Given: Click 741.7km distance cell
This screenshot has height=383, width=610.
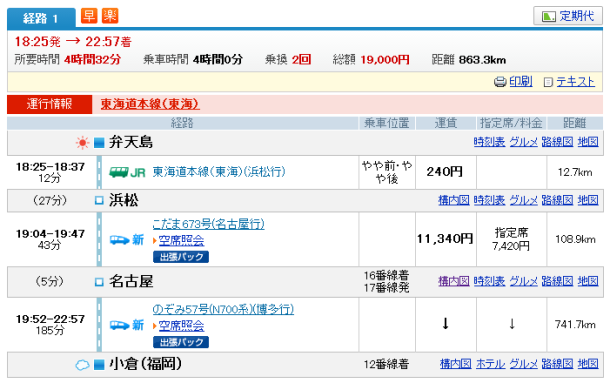Looking at the screenshot, I should [575, 325].
